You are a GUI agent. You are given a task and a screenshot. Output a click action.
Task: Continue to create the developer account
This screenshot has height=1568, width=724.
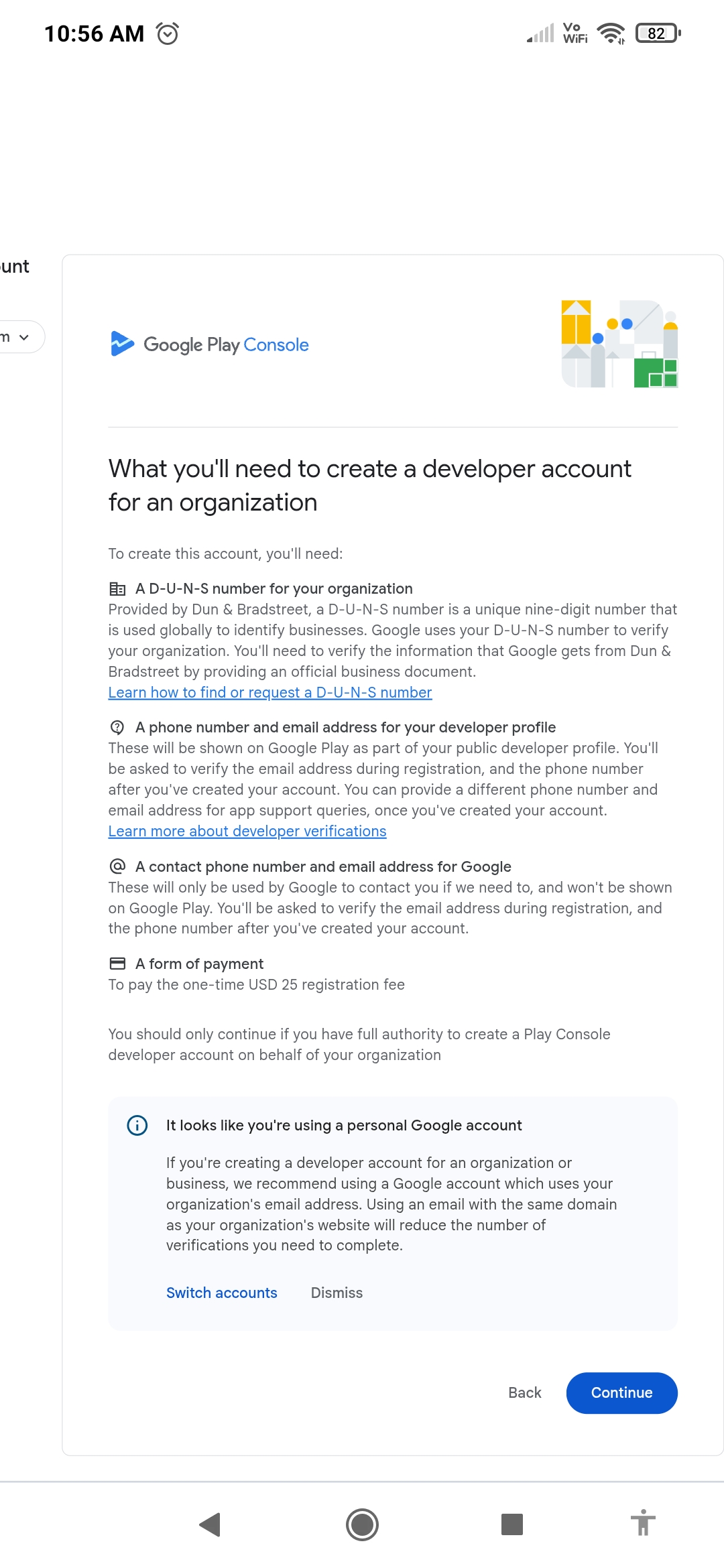pos(622,1392)
